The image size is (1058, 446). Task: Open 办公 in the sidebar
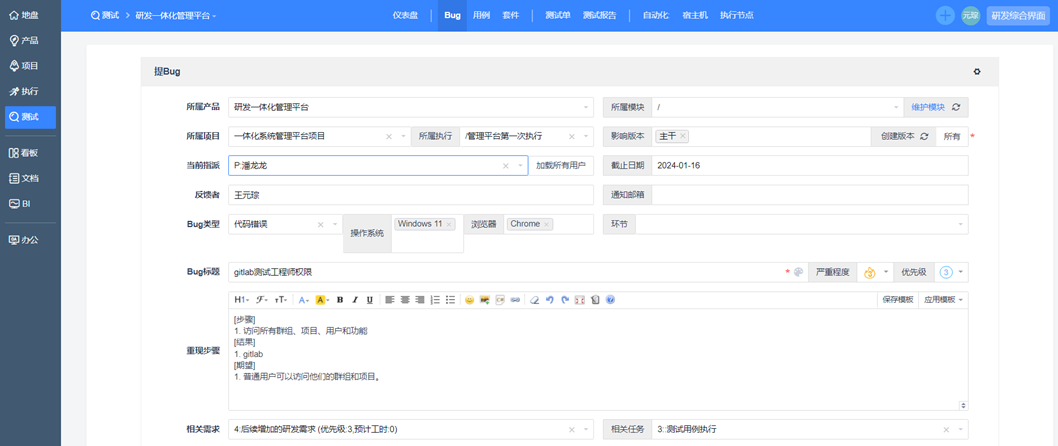point(24,240)
